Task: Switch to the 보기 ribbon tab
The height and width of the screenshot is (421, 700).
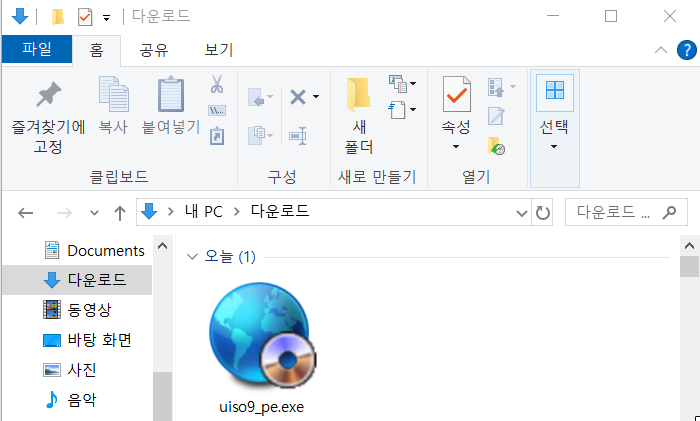Action: pos(219,50)
